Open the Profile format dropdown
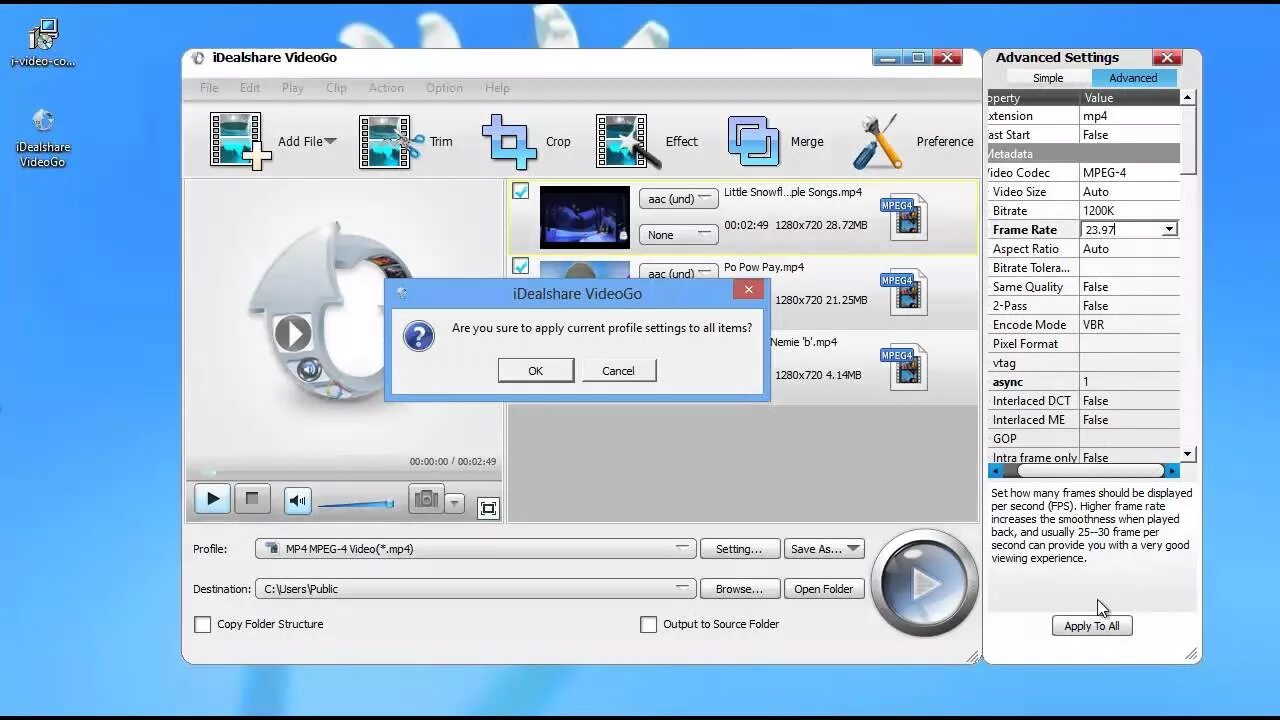1280x720 pixels. (683, 548)
